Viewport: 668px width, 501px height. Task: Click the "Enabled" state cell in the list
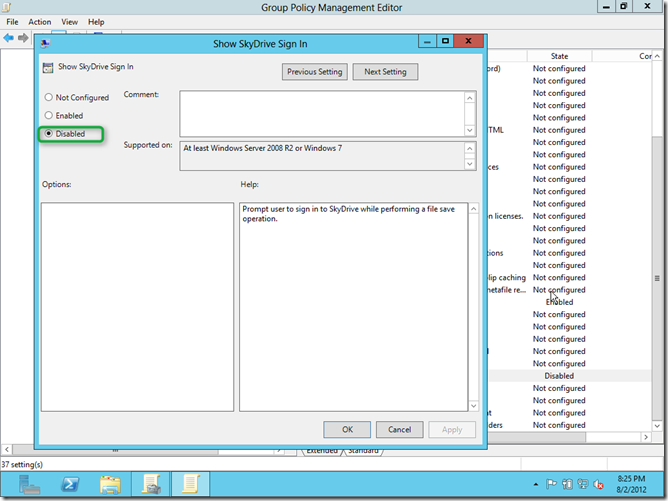coord(559,302)
